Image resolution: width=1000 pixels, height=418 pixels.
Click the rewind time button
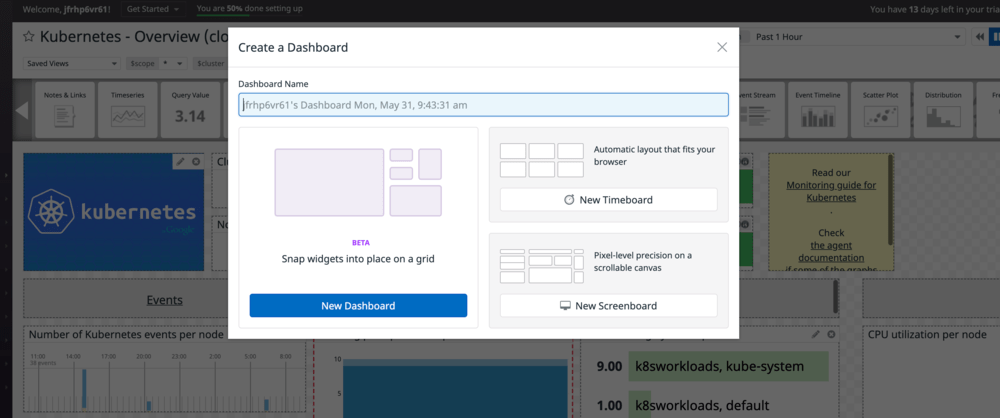pyautogui.click(x=979, y=37)
